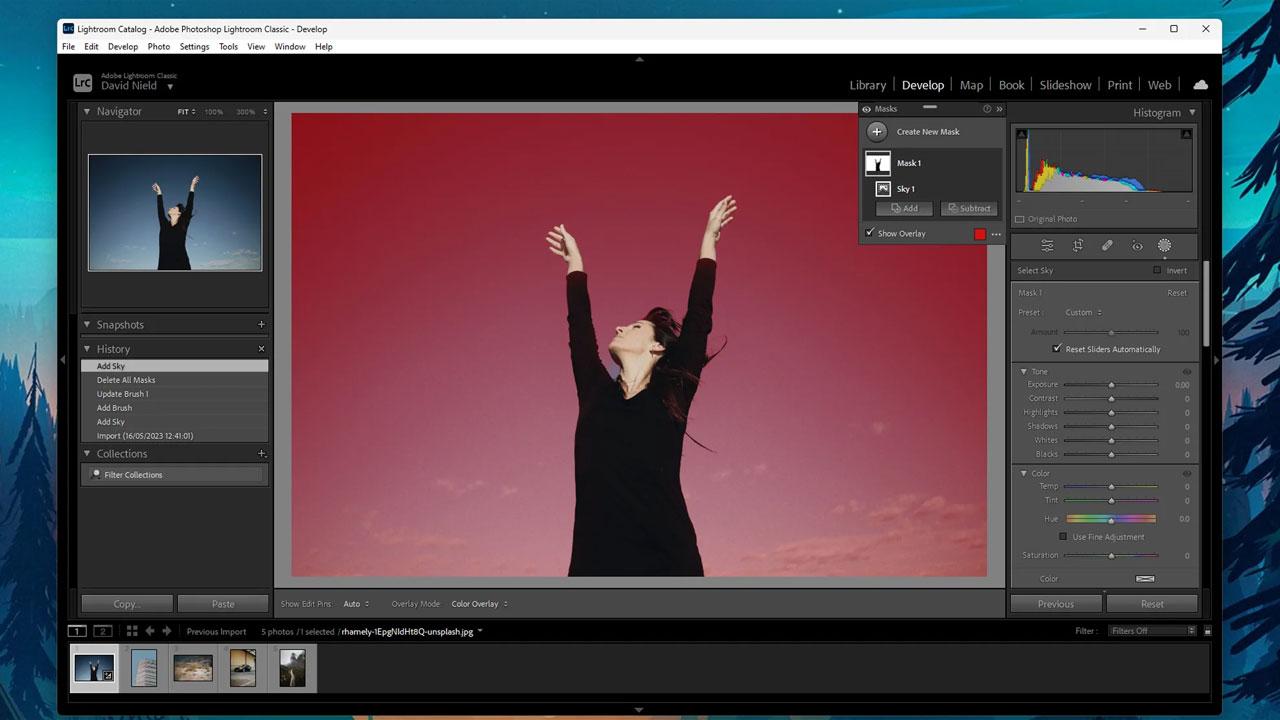Switch to the Library module
The width and height of the screenshot is (1280, 720).
(867, 85)
